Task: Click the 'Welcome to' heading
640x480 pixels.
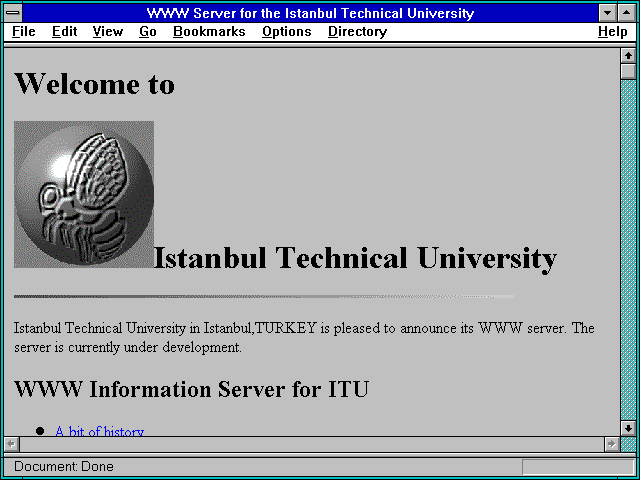Action: pyautogui.click(x=95, y=83)
